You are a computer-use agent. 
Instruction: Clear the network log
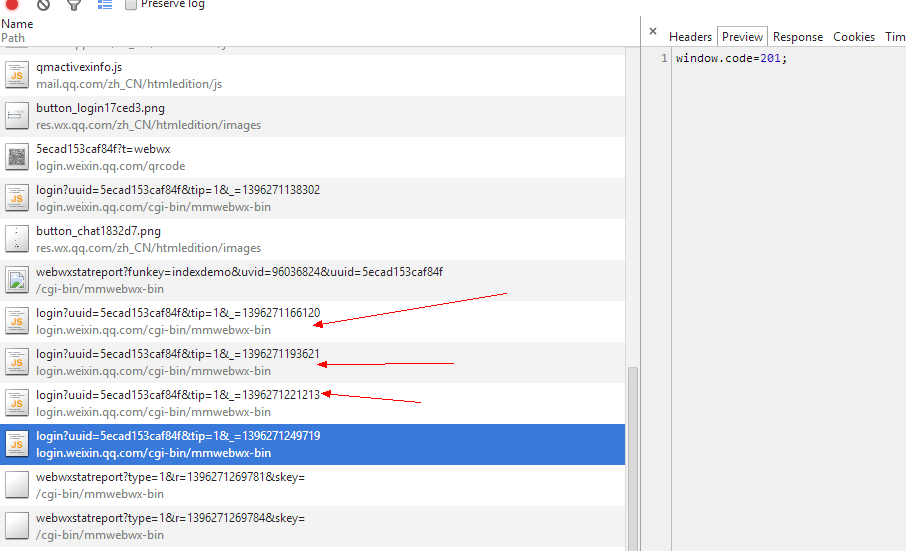[x=43, y=5]
